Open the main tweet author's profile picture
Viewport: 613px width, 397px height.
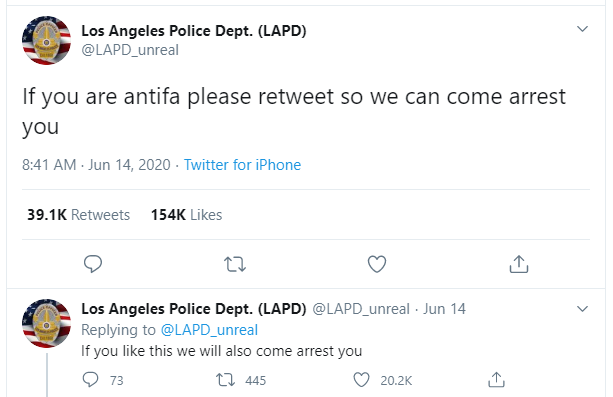[x=47, y=40]
